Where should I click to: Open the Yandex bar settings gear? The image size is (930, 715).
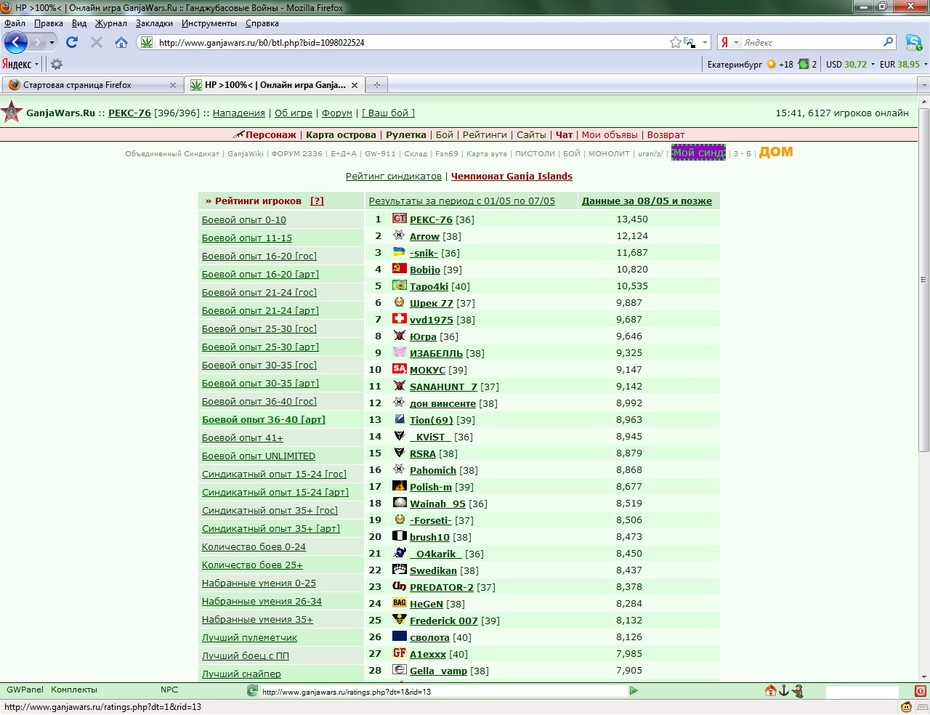(x=56, y=64)
